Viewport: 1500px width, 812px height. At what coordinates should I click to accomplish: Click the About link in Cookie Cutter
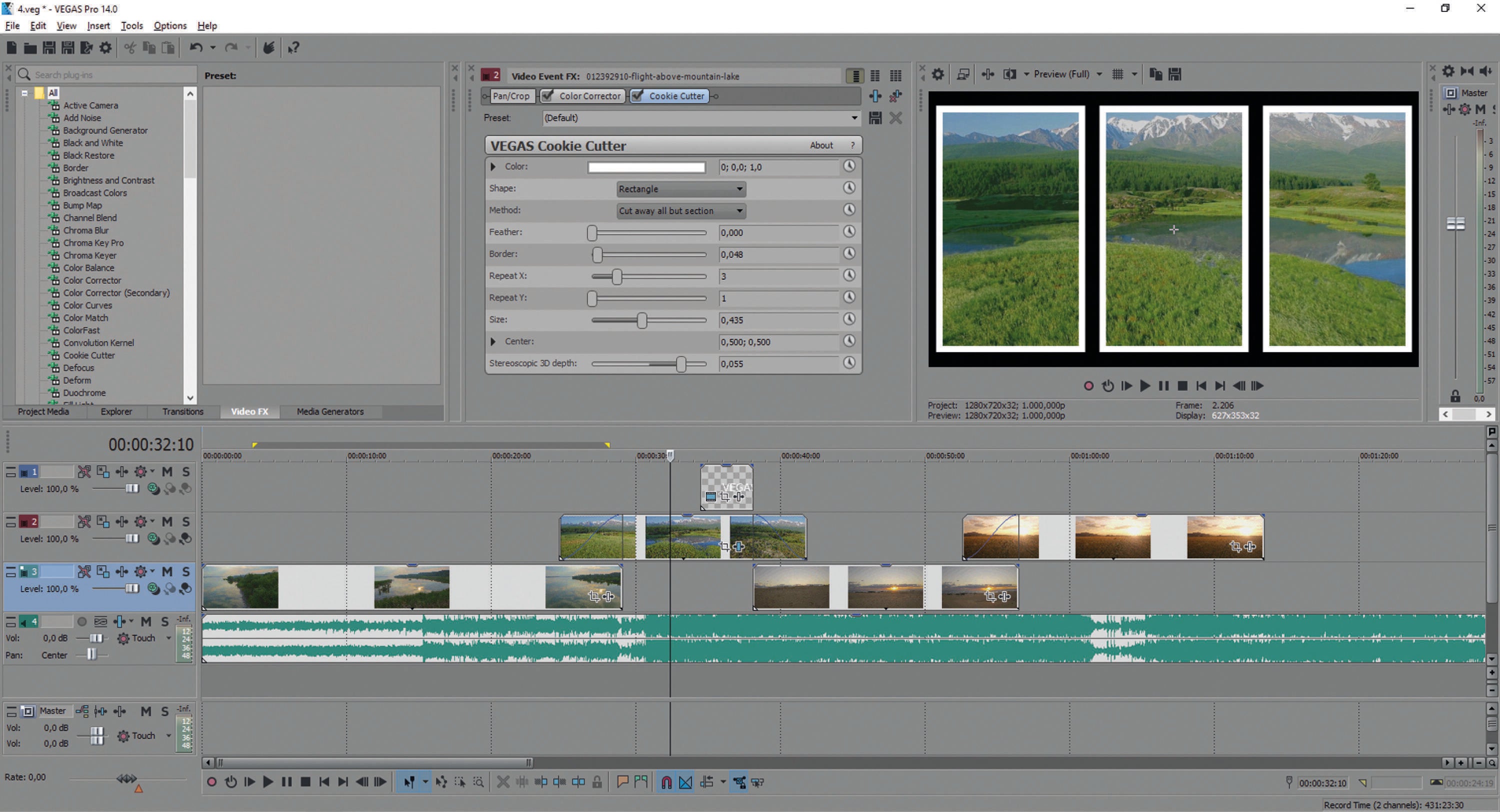tap(820, 145)
